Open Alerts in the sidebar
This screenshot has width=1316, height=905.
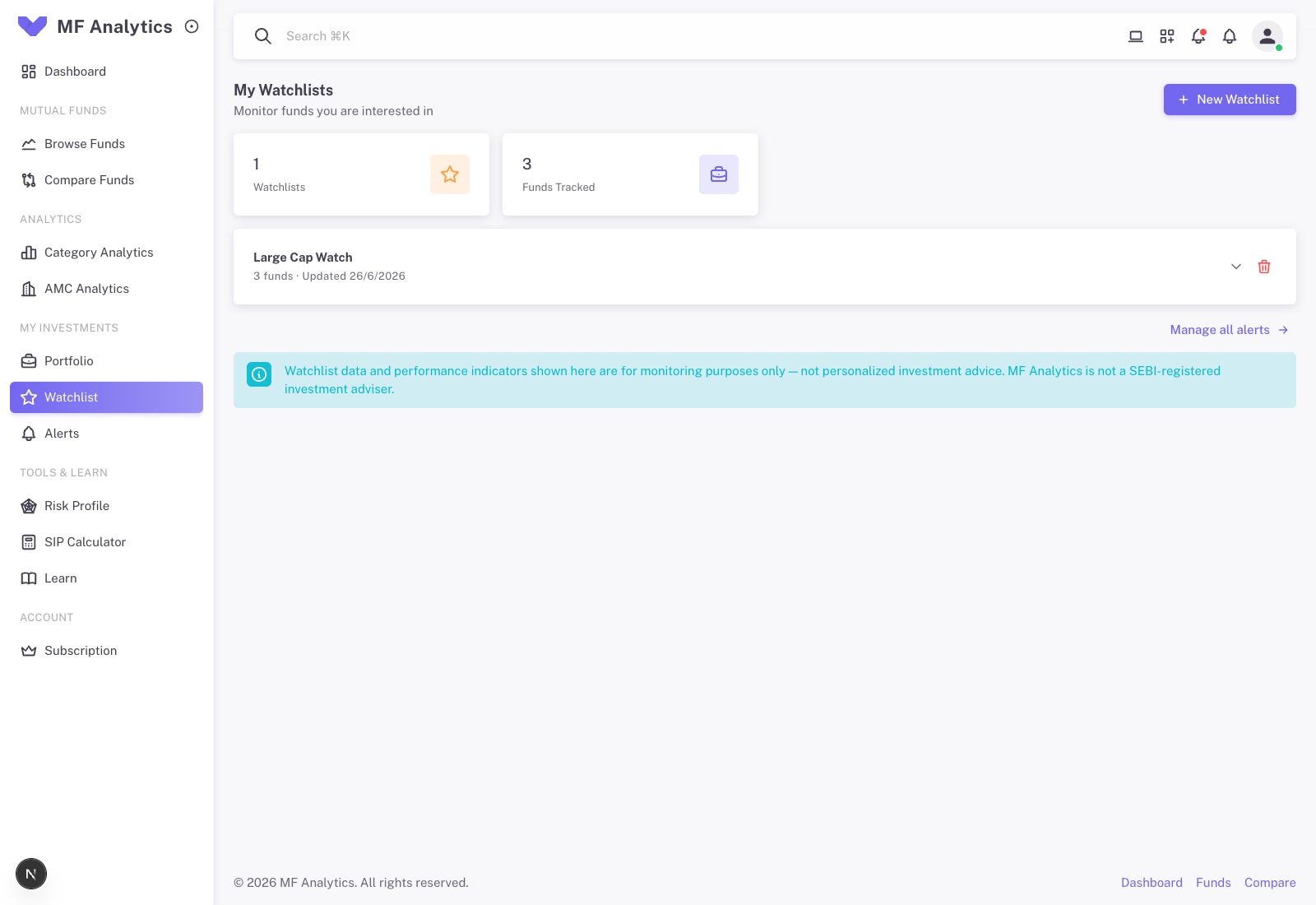[x=106, y=434]
